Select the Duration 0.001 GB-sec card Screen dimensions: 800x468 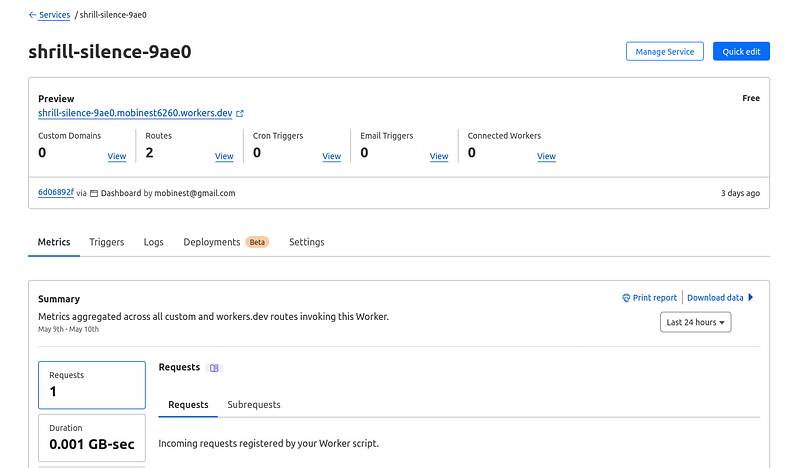[x=92, y=438]
